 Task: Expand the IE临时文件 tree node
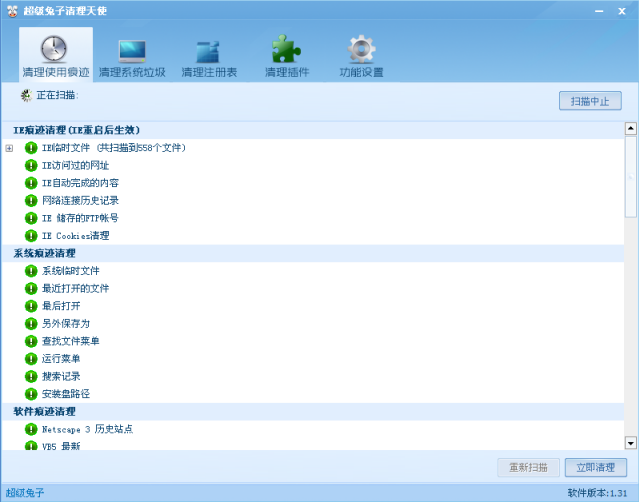pos(10,148)
